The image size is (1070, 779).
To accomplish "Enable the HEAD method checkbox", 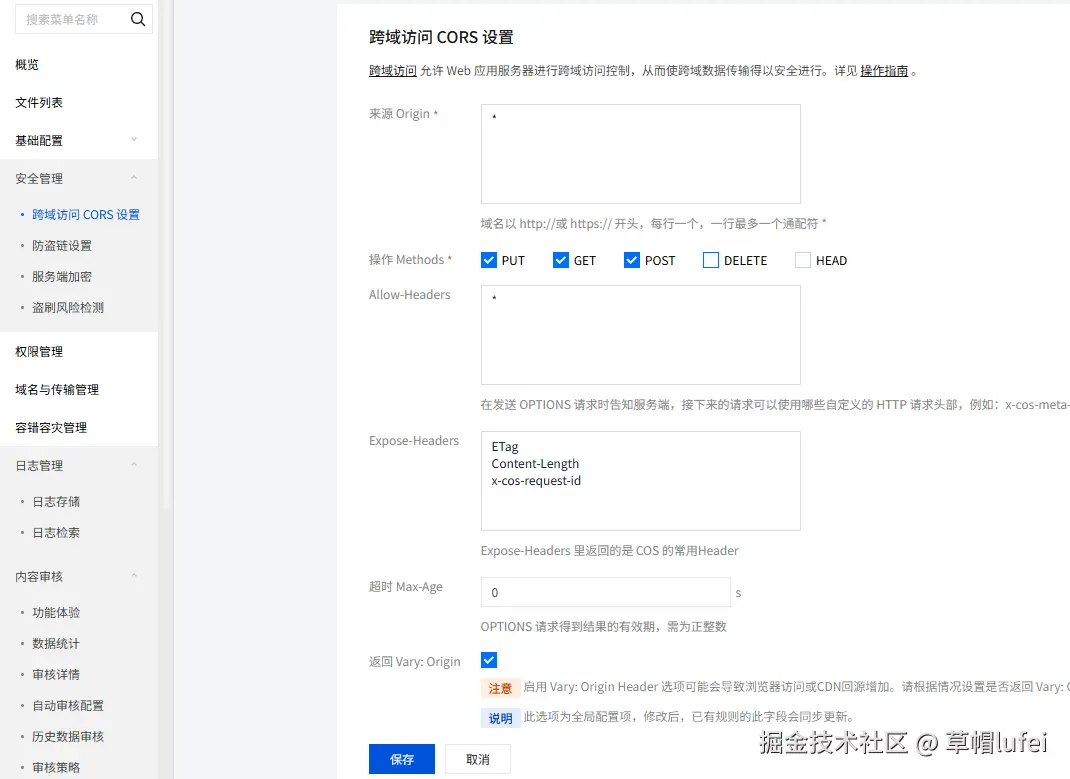I will point(803,260).
